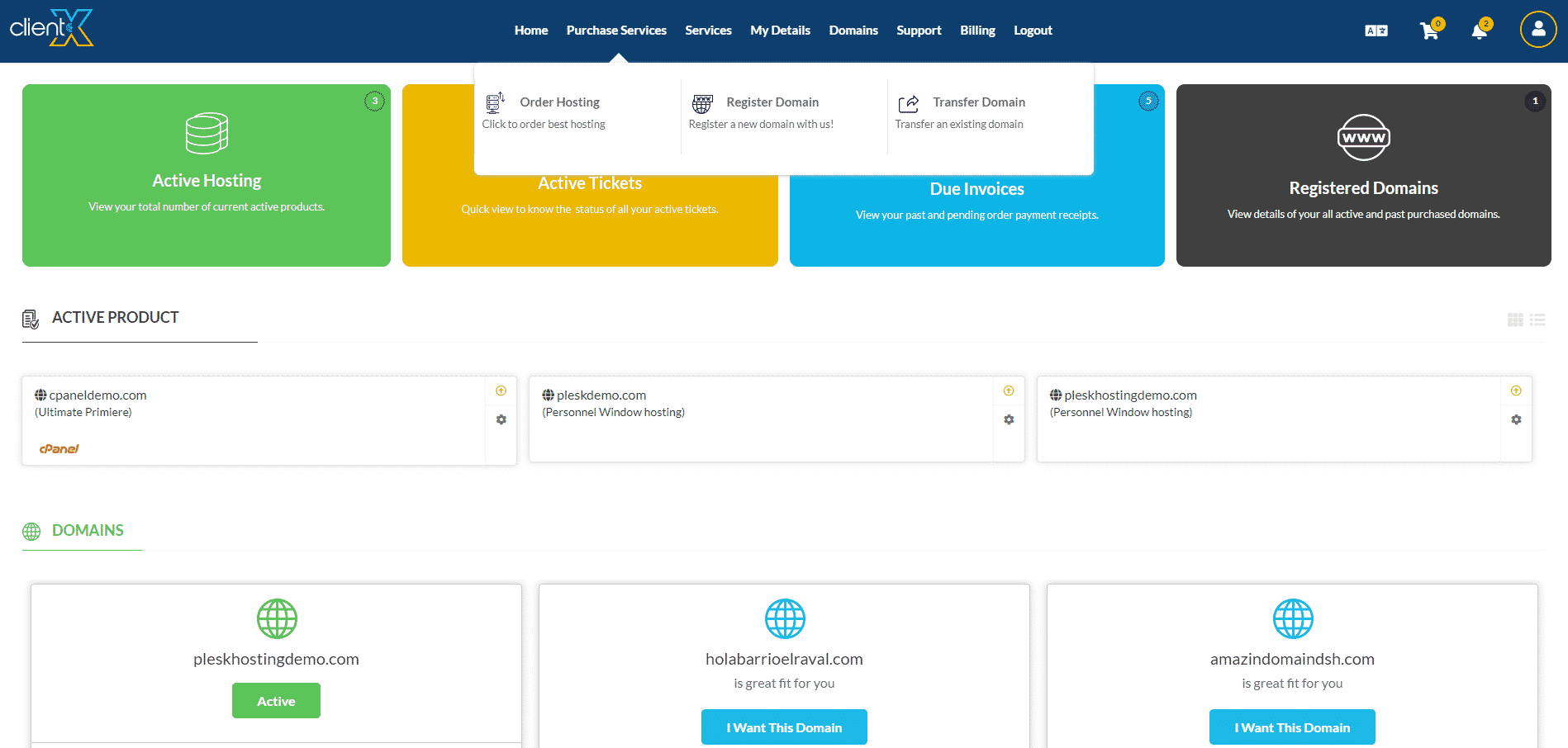The image size is (1568, 748).
Task: Open the Billing menu
Action: point(977,31)
